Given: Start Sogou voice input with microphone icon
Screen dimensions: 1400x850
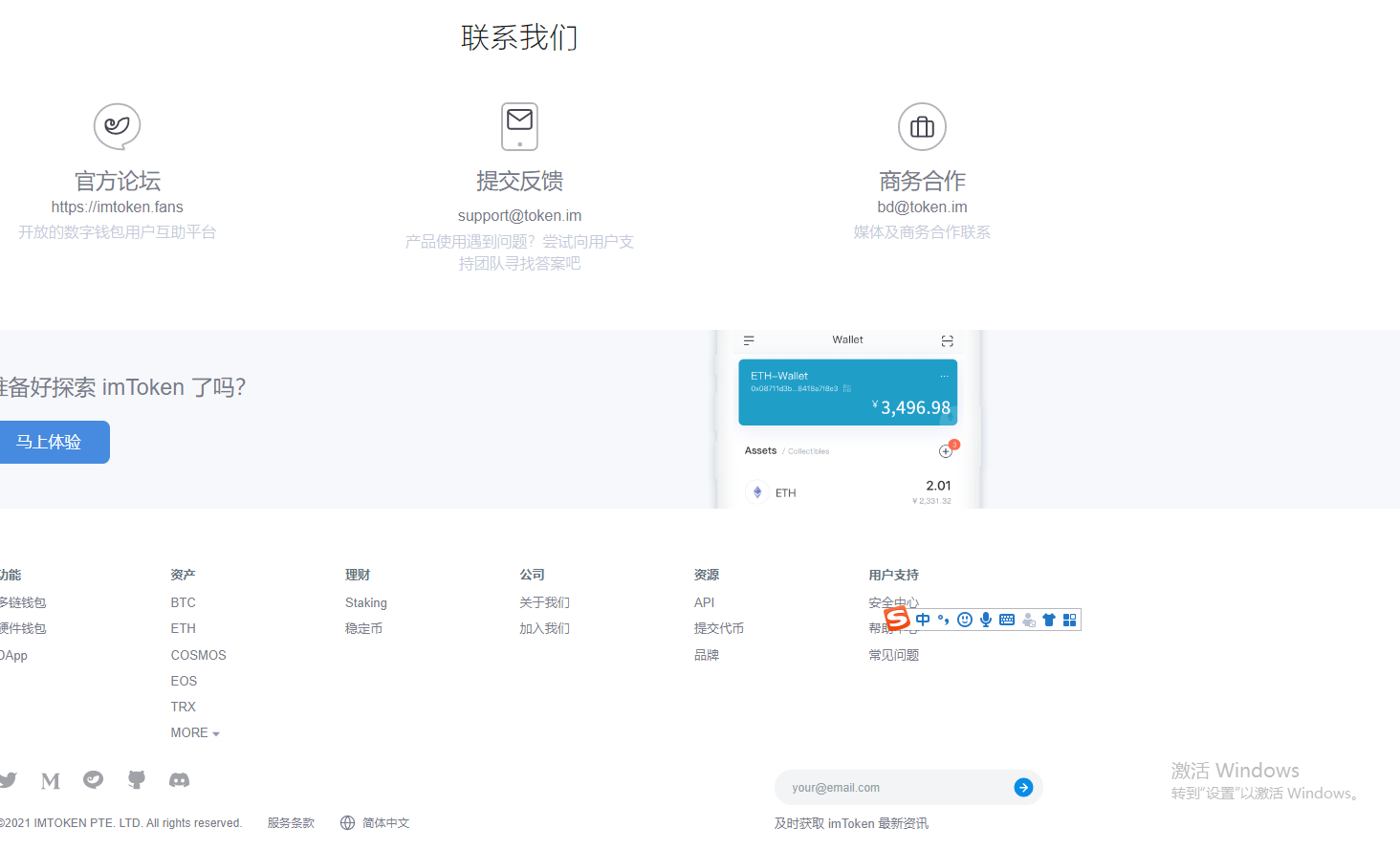Looking at the screenshot, I should pos(986,619).
